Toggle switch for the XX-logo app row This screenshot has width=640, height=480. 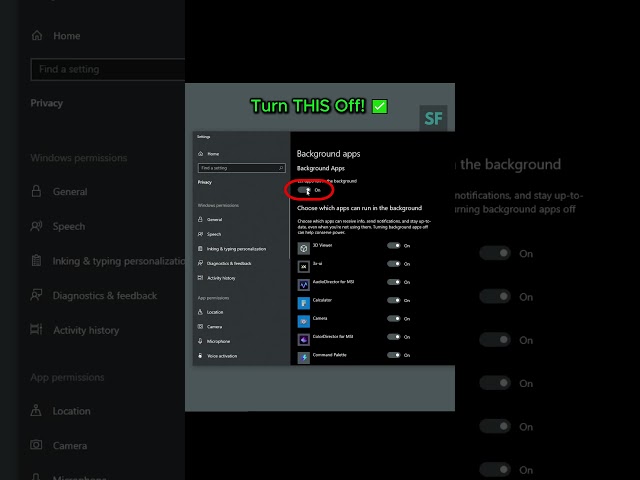click(x=394, y=264)
